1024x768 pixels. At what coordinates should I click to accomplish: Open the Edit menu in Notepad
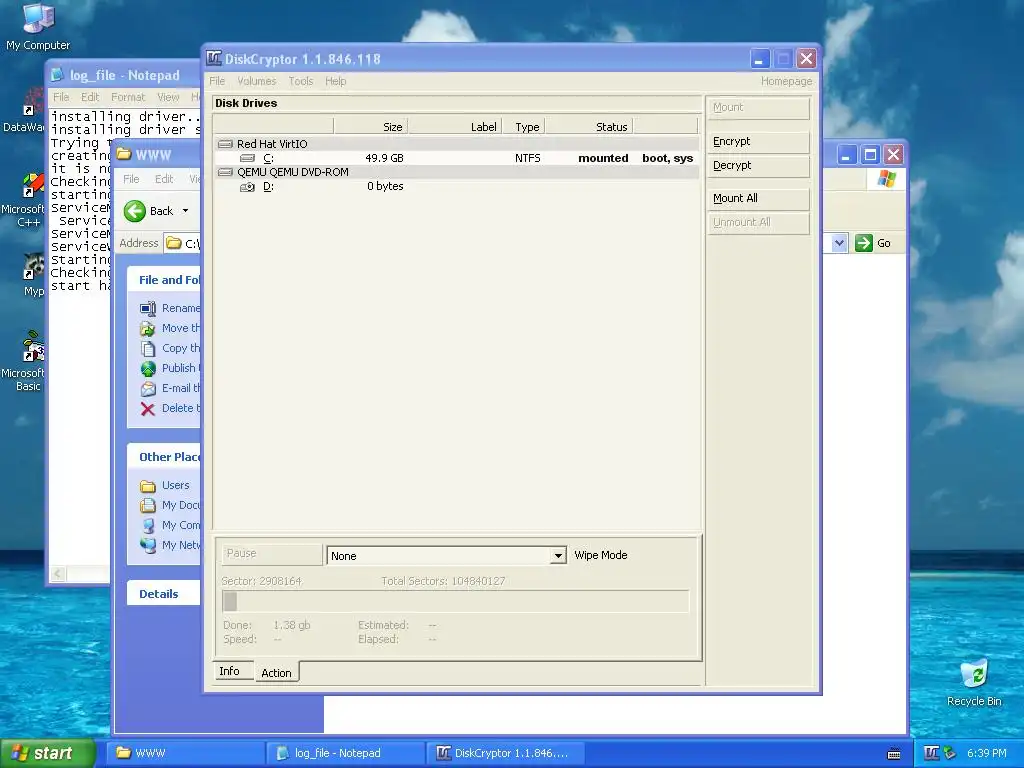90,97
